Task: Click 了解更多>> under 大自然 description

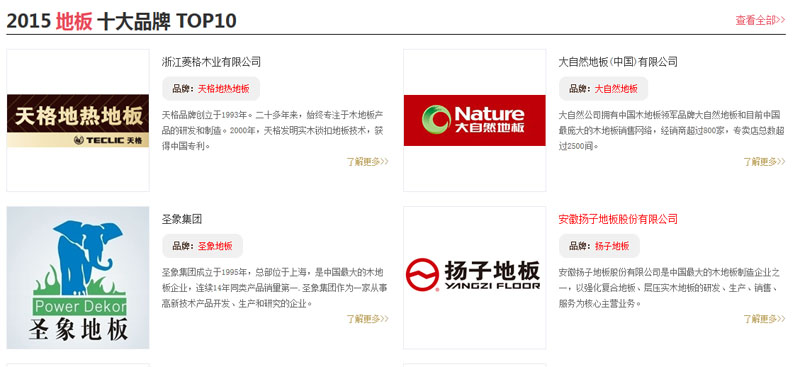Action: [764, 162]
